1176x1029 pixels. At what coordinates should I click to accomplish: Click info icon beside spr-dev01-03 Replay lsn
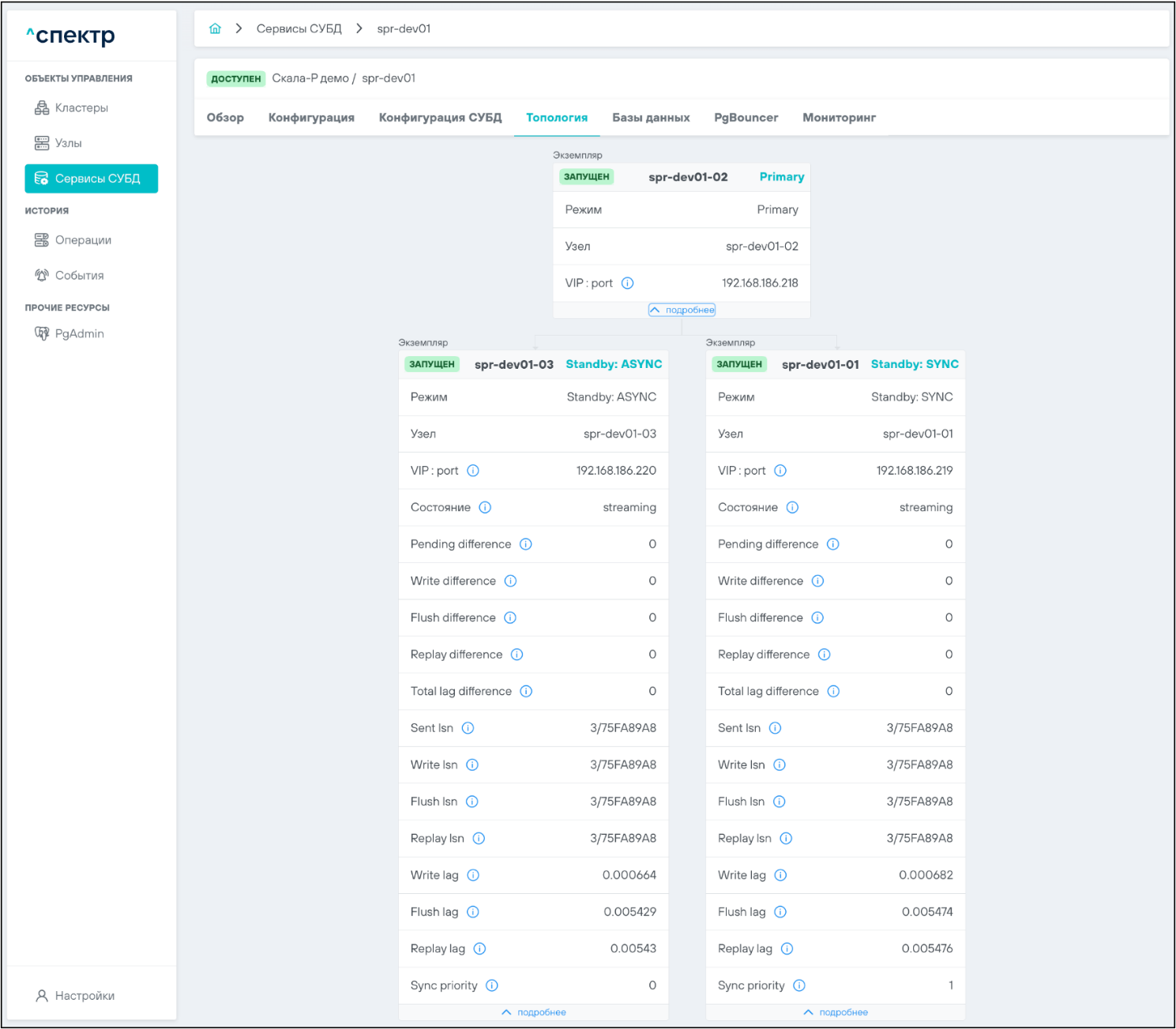pos(479,838)
